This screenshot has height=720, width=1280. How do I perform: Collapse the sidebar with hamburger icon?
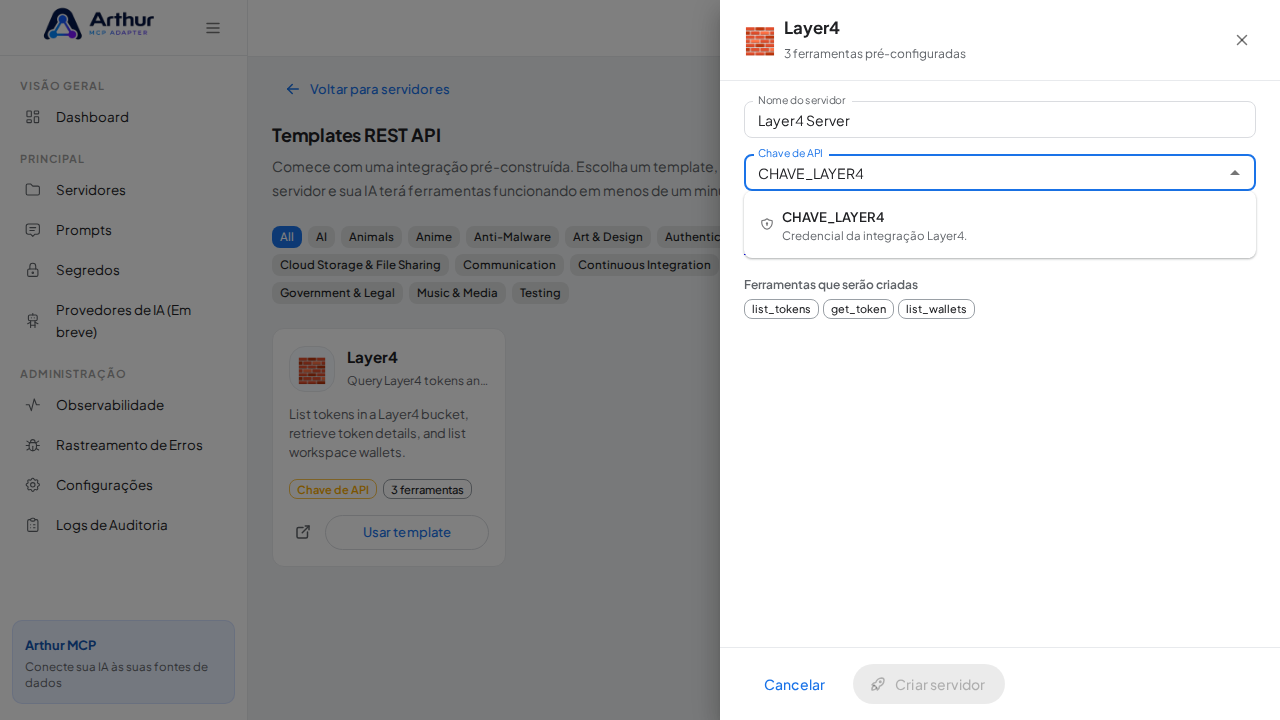(x=213, y=28)
